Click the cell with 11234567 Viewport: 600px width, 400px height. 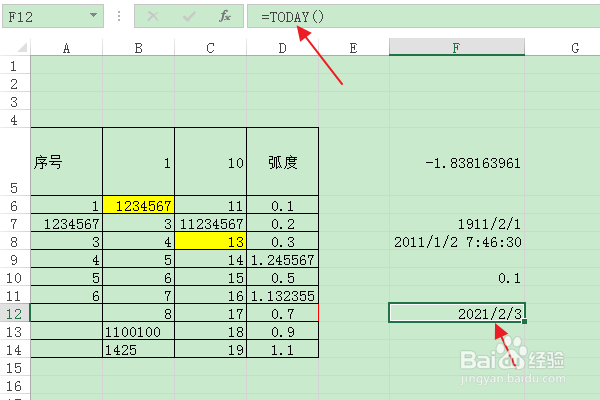pyautogui.click(x=210, y=224)
